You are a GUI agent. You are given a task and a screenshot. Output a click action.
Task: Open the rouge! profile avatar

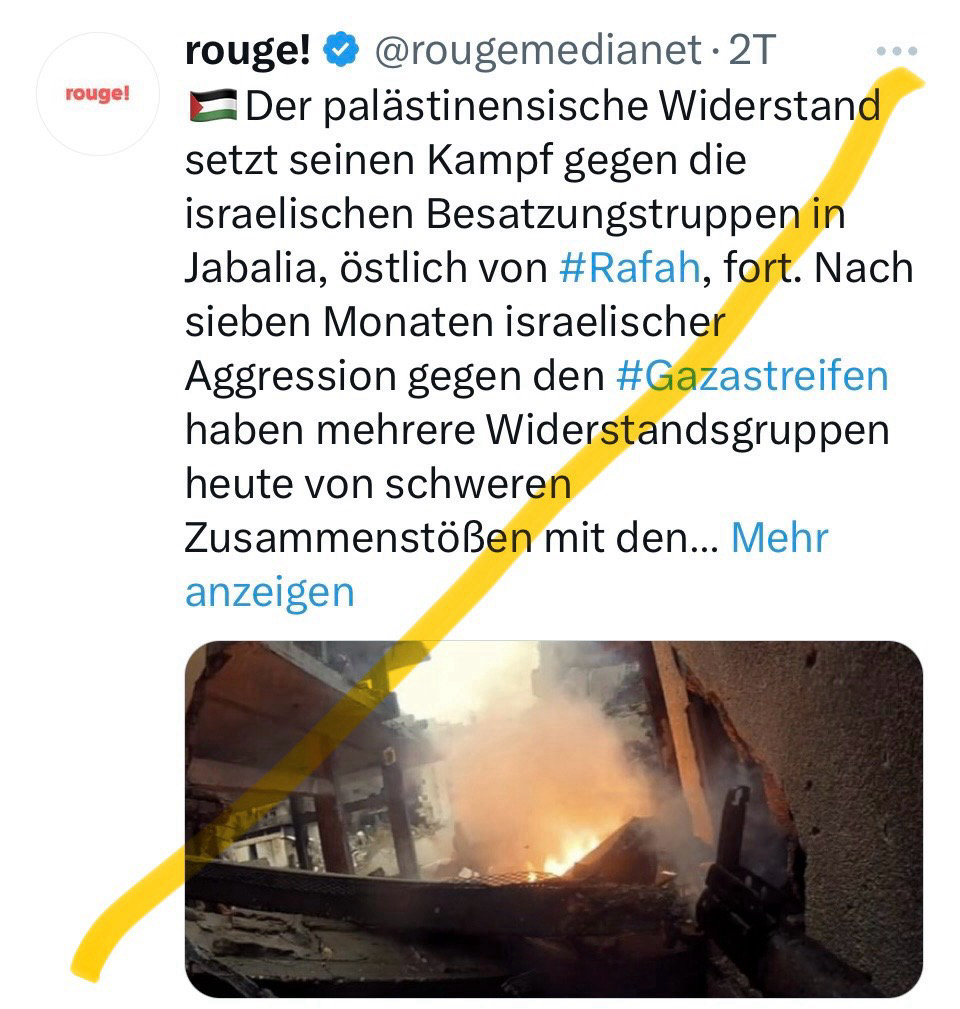point(98,94)
